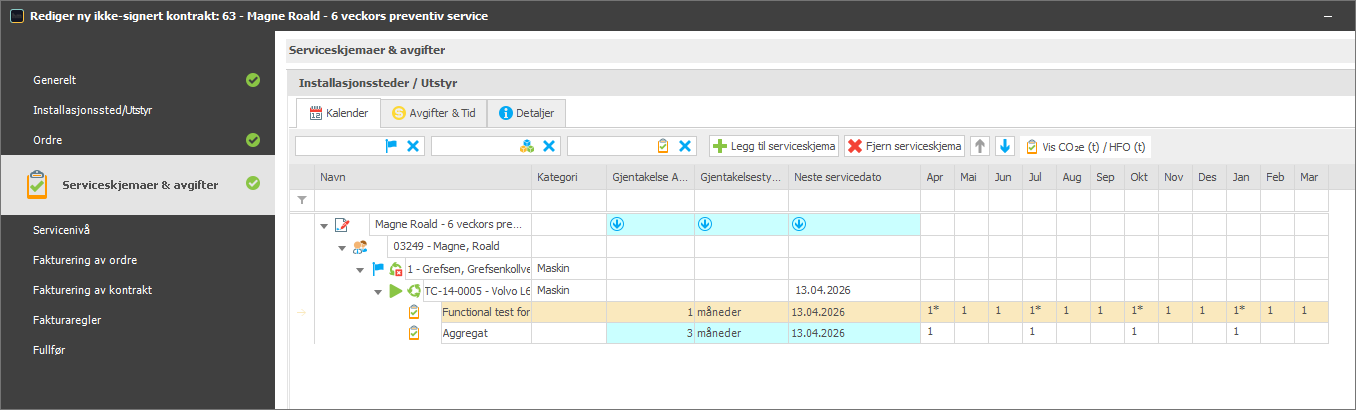Open the Kalender tab
This screenshot has width=1356, height=410.
tap(338, 113)
